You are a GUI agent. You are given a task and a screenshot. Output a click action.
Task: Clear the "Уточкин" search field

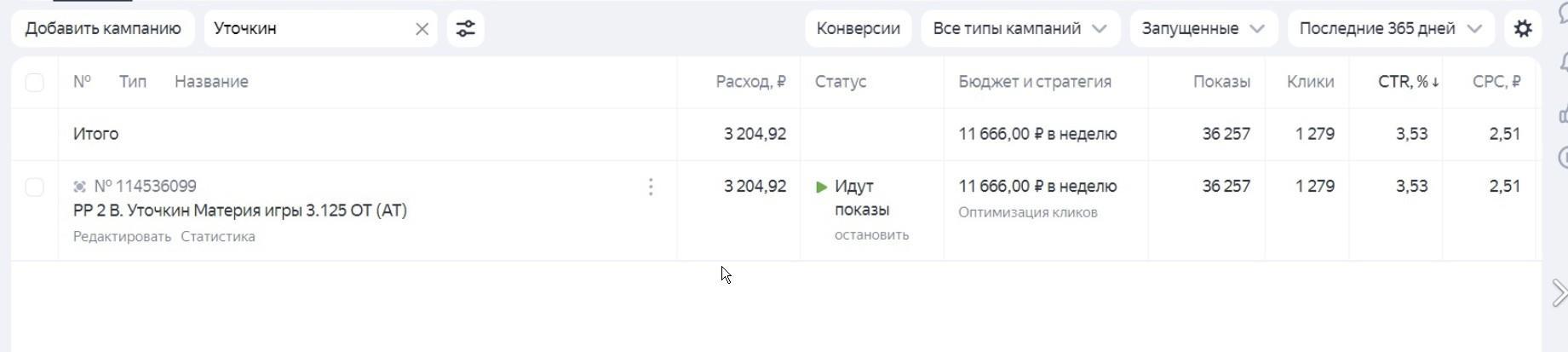coord(422,29)
